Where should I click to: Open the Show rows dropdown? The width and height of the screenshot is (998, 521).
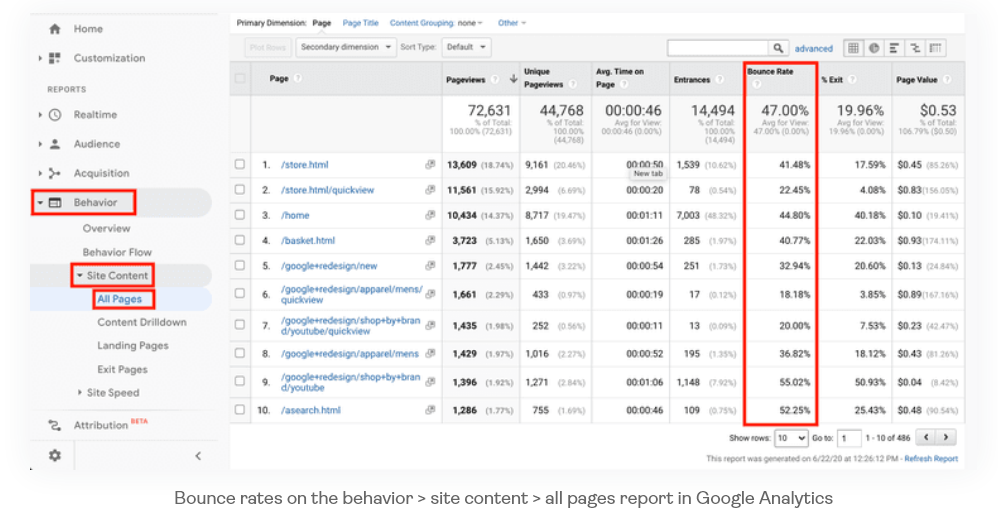[x=791, y=438]
